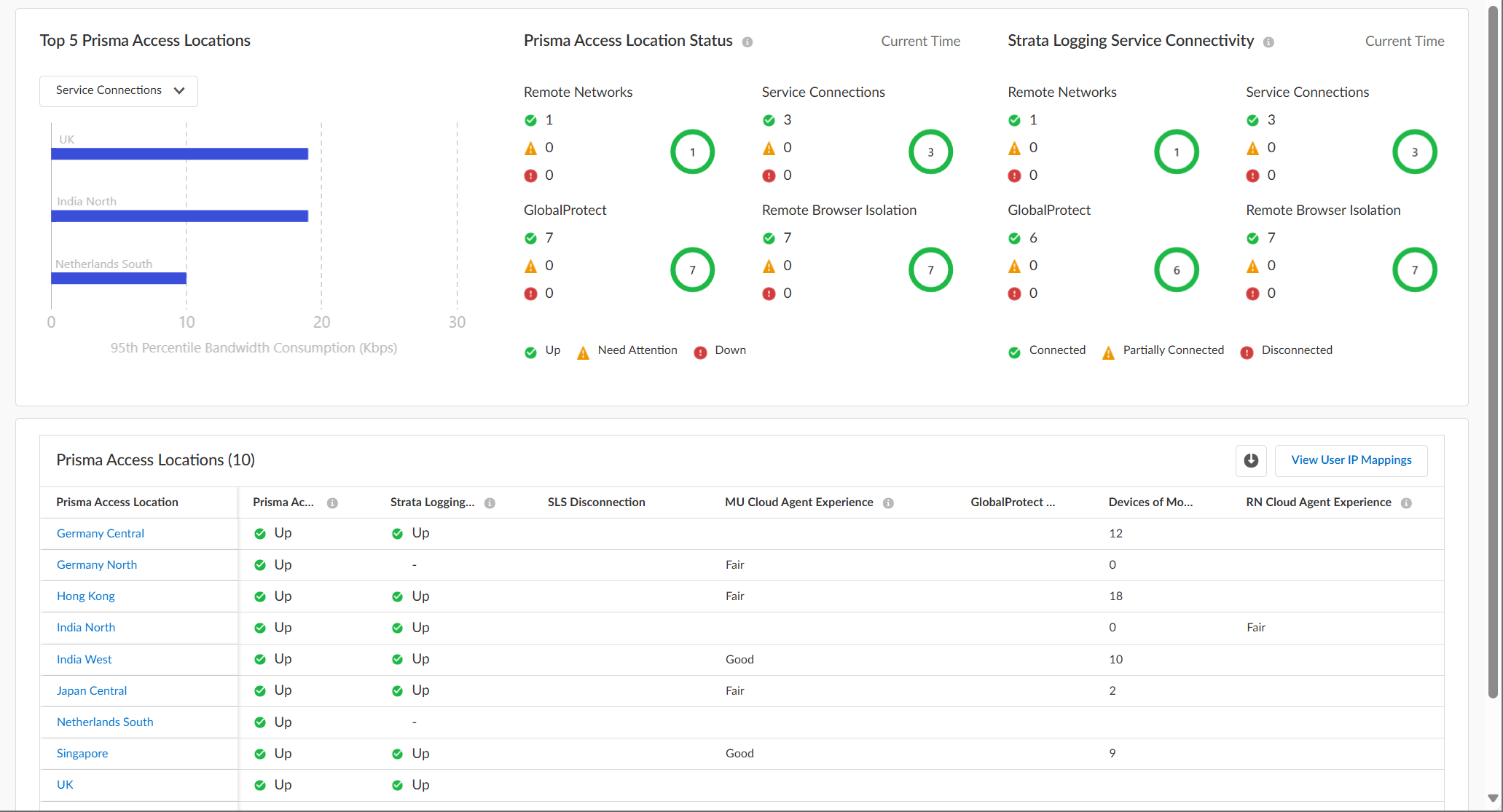Click Location Status Remote Browser Isolation donut
Screen dimensions: 1503x812
pos(930,270)
